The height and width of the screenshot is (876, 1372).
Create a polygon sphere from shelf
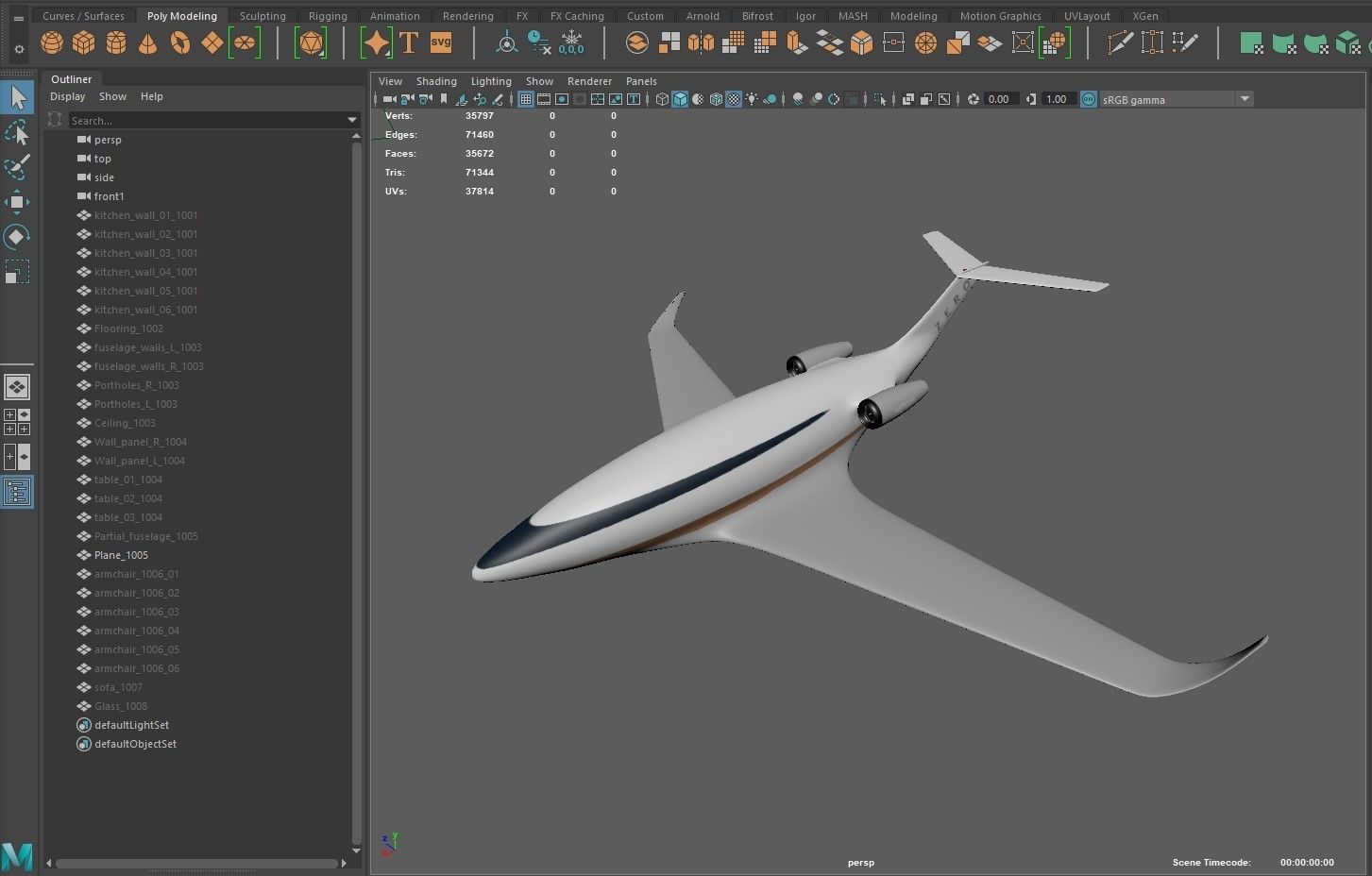point(52,43)
